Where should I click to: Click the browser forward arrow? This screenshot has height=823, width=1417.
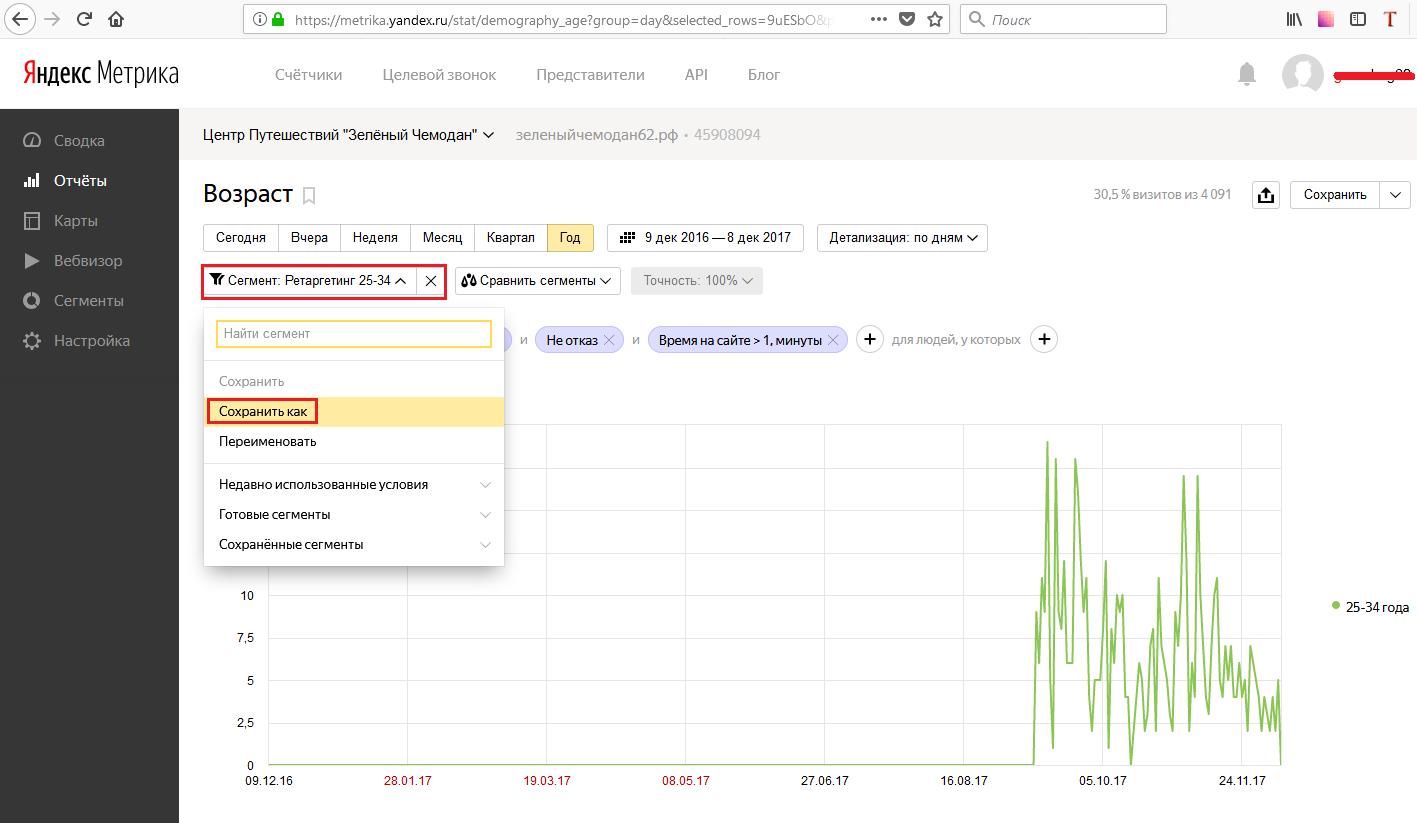pyautogui.click(x=53, y=19)
